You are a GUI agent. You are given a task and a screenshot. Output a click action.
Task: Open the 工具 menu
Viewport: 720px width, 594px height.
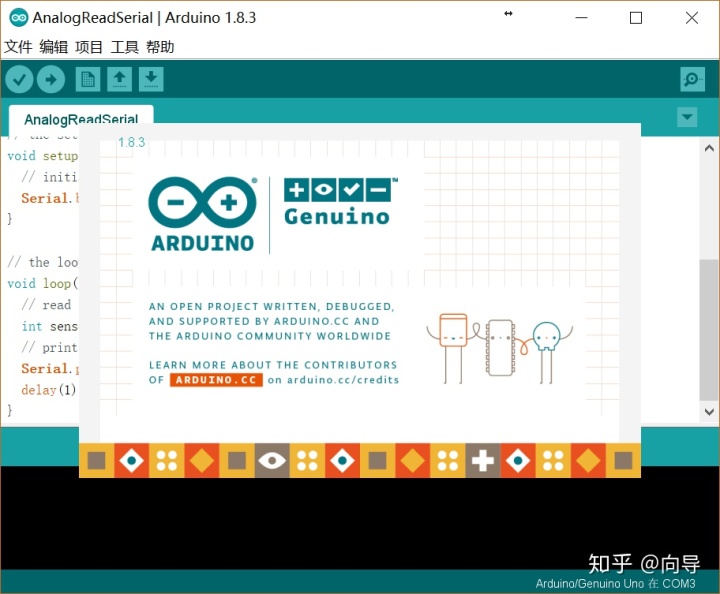tap(124, 47)
